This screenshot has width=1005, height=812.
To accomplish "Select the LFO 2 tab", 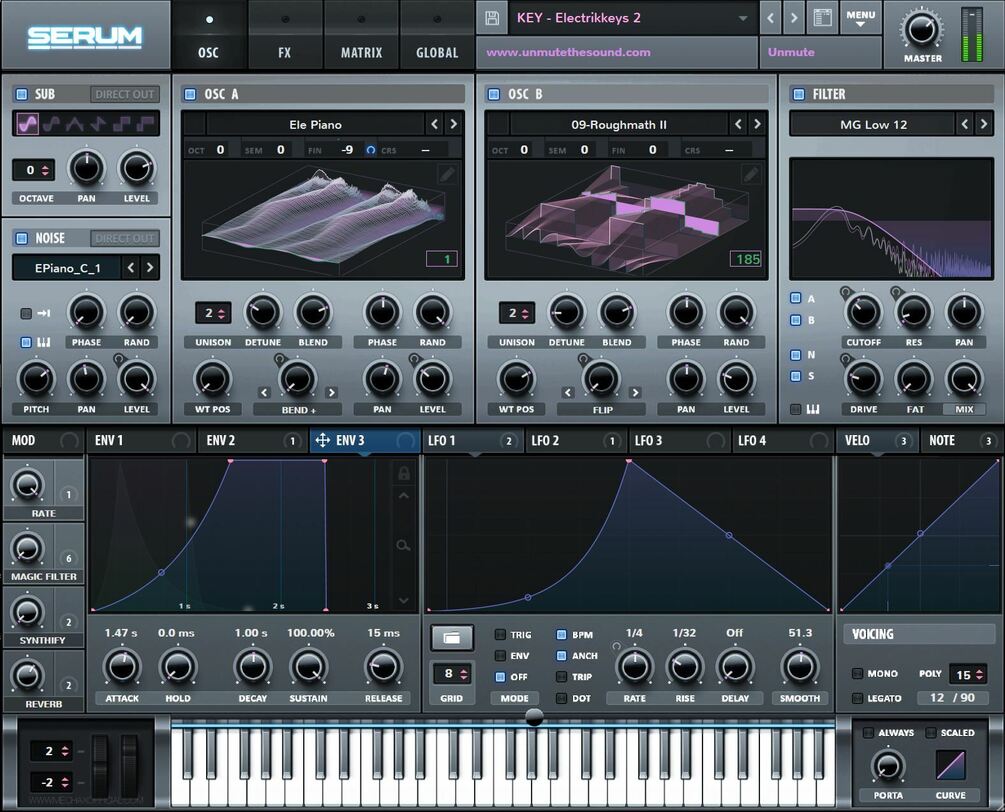I will [576, 440].
